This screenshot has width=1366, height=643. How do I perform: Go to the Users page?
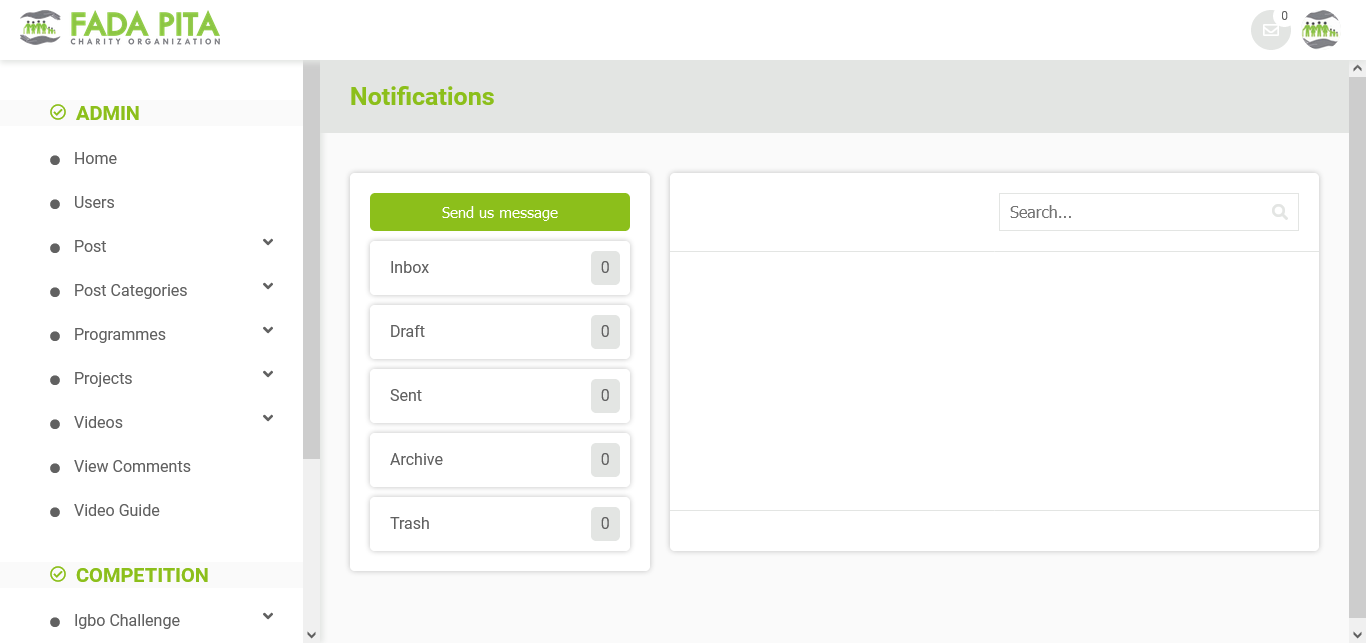(x=94, y=203)
